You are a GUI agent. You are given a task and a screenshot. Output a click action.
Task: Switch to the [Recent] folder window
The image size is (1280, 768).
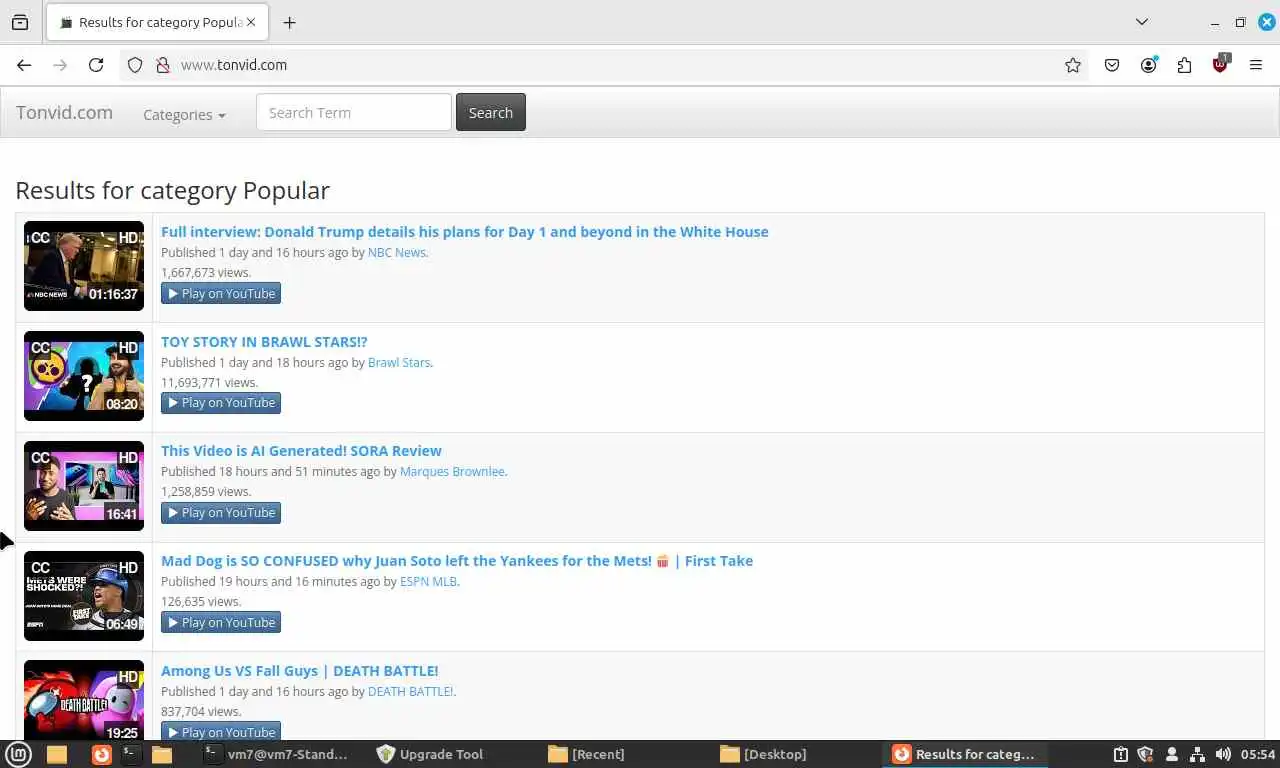[x=588, y=754]
